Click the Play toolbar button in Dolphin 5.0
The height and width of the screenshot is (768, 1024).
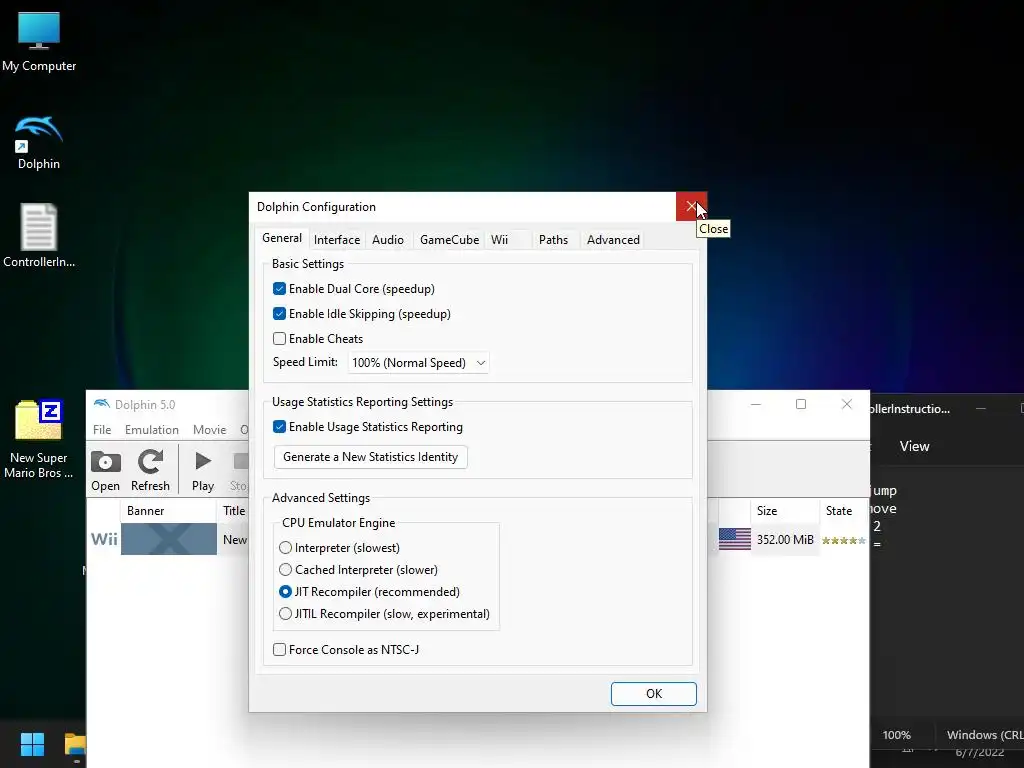(x=203, y=470)
